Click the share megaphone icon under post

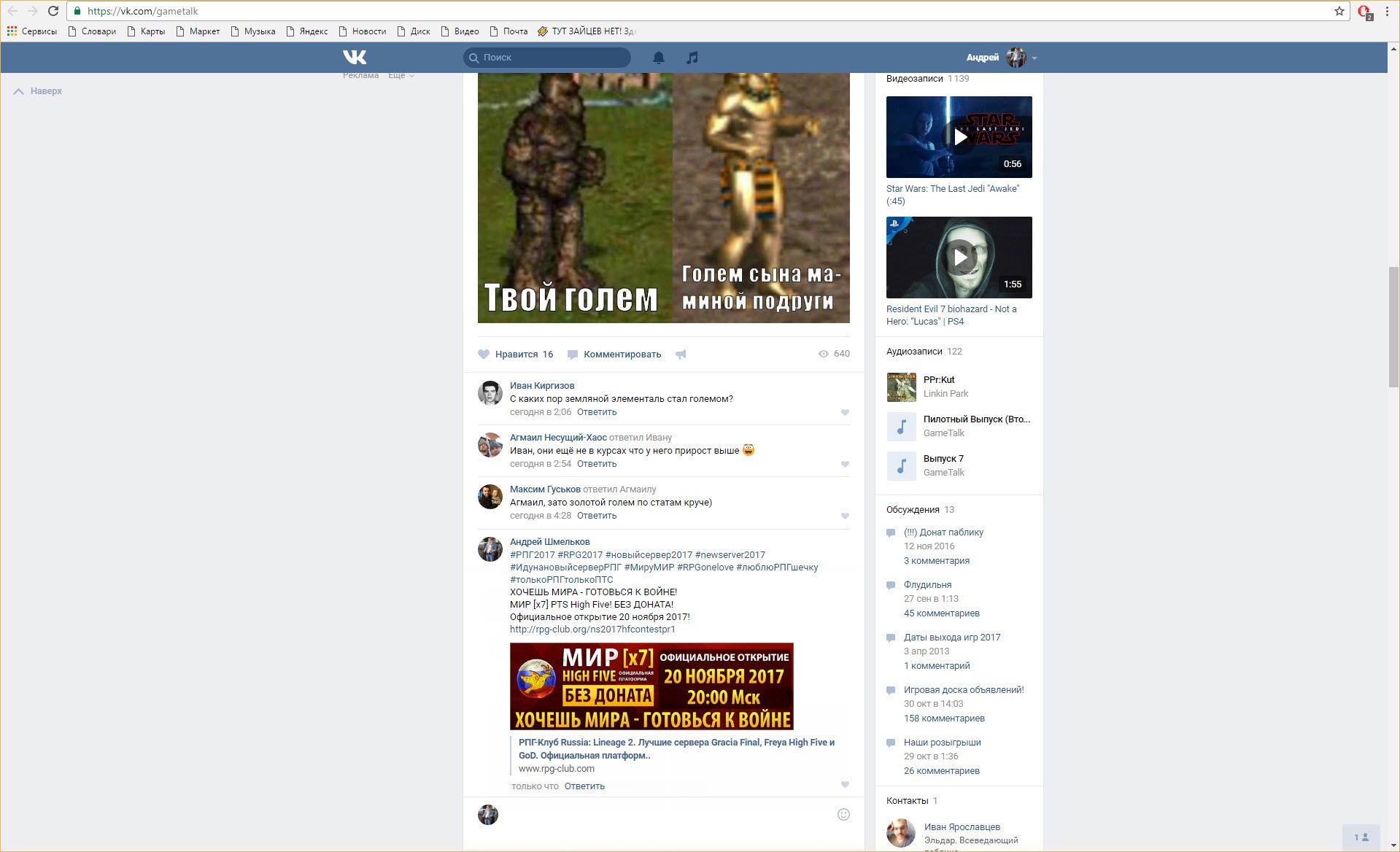(x=681, y=355)
